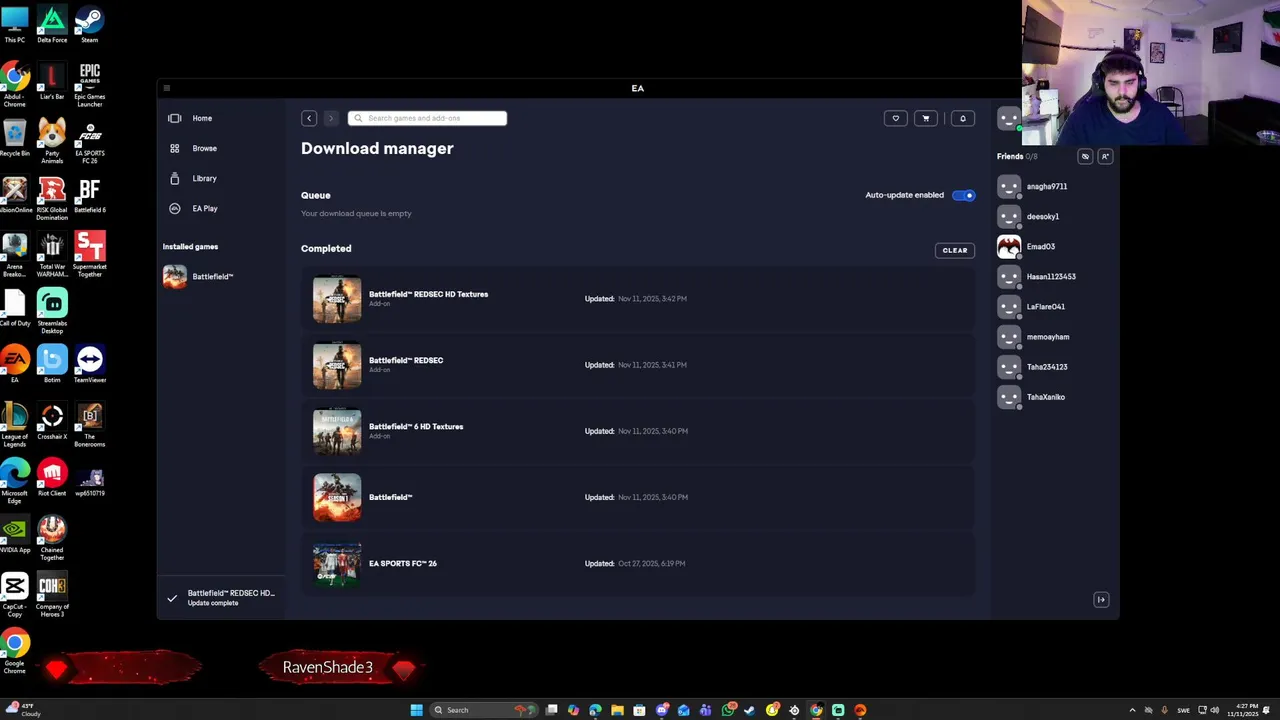The image size is (1280, 720).
Task: Click the hide-offline icon beside Friends count
Action: point(1085,156)
